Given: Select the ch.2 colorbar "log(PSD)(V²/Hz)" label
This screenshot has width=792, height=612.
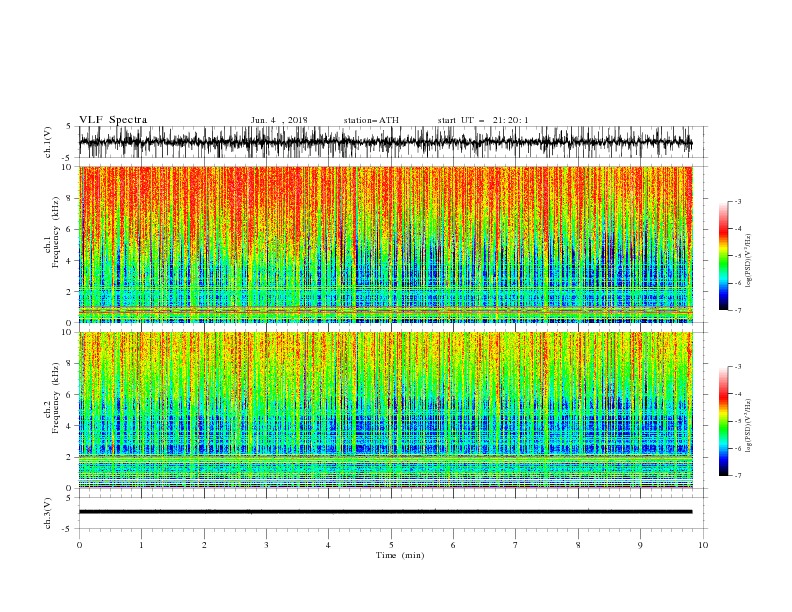Looking at the screenshot, I should pyautogui.click(x=748, y=425).
